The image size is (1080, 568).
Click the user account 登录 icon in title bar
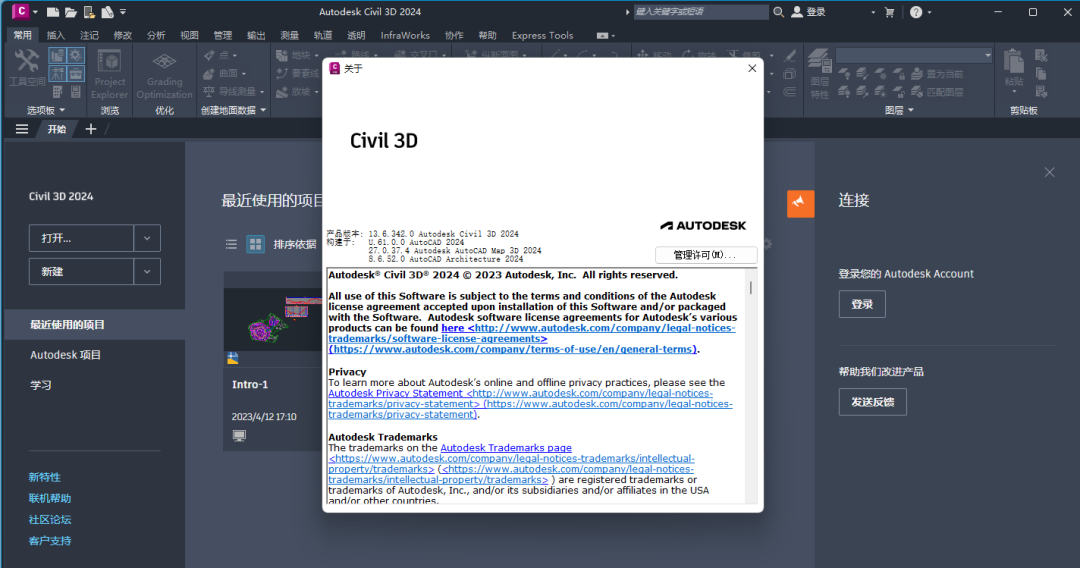[797, 12]
